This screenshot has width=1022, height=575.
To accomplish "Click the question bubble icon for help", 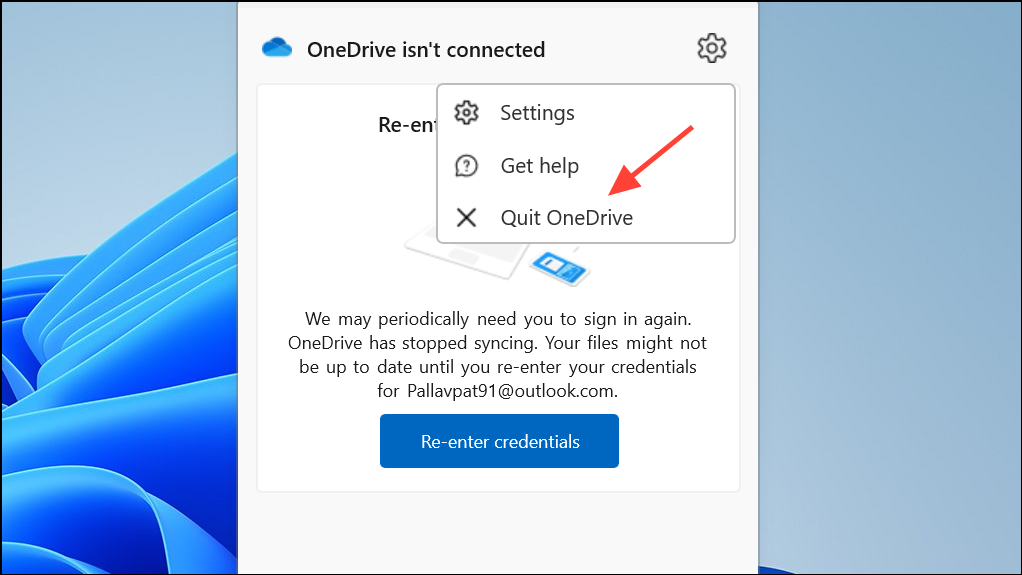I will 466,166.
